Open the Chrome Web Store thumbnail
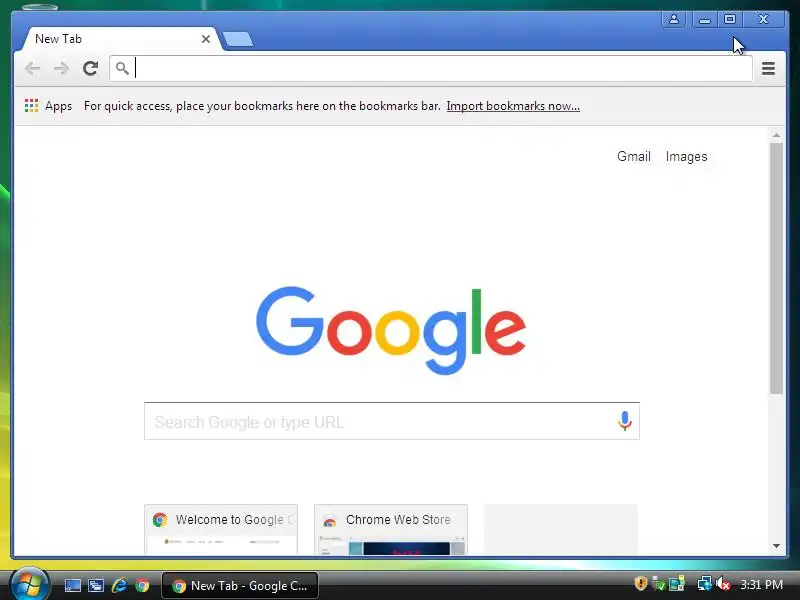 pyautogui.click(x=391, y=530)
